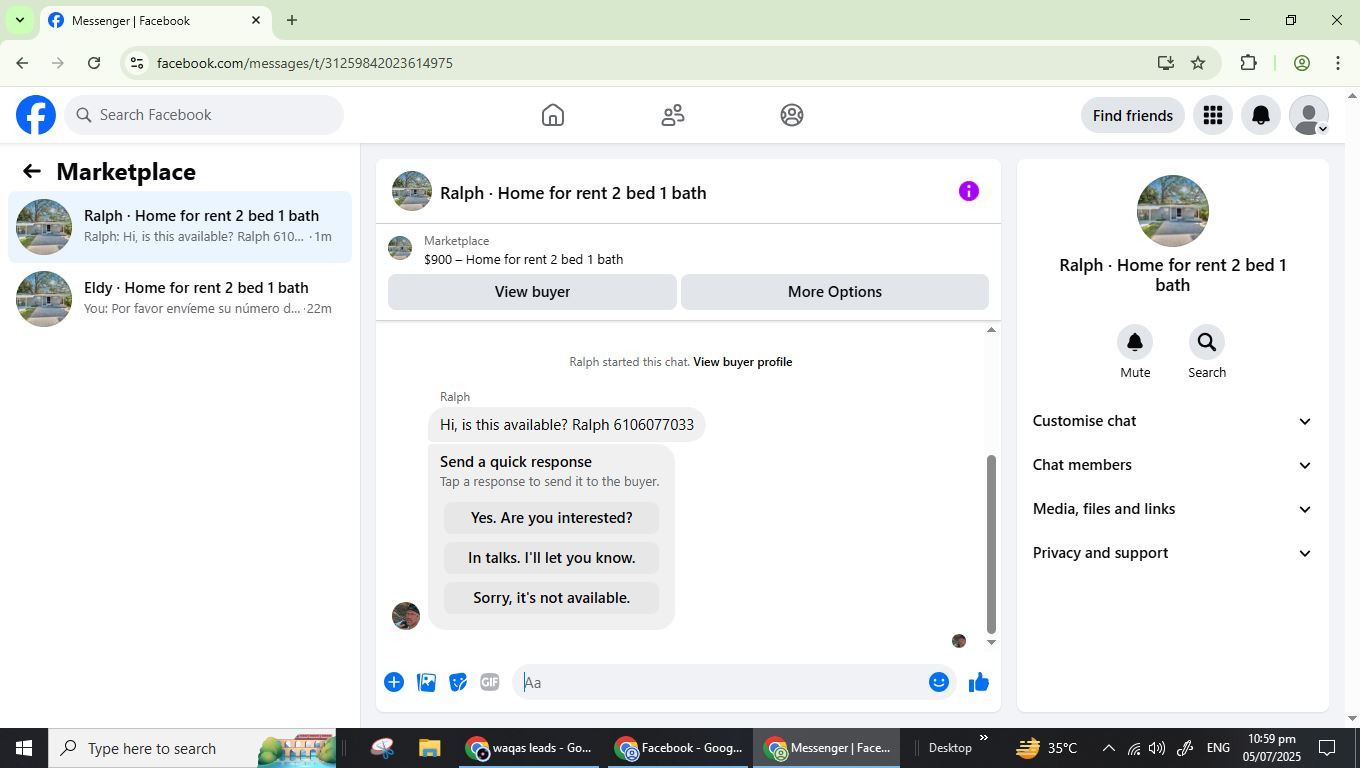
Task: Click the address bar URL
Action: pyautogui.click(x=305, y=63)
